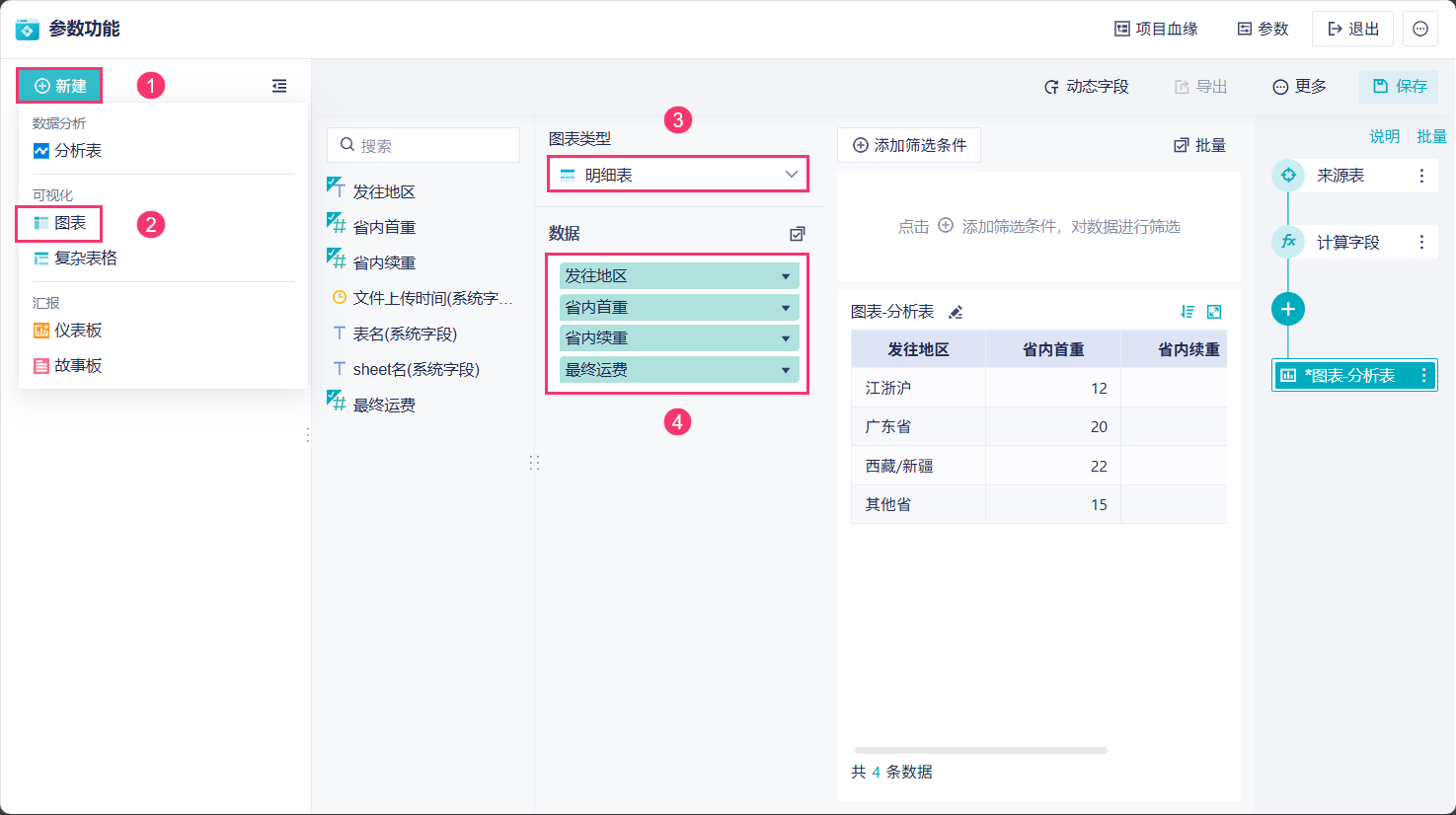Click the collapse sidebar icon
Screen dimensions: 1456x815
pos(279,86)
